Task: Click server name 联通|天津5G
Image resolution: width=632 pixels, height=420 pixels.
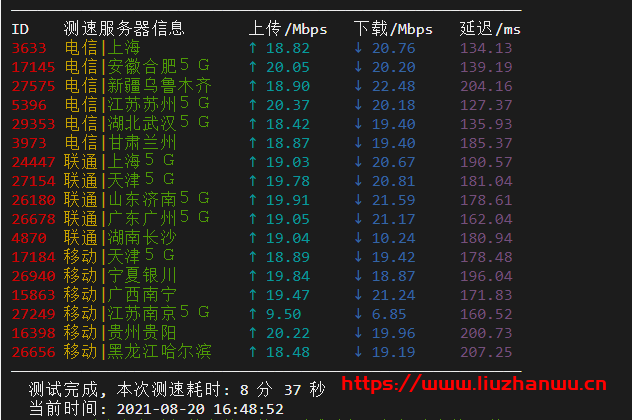Action: pyautogui.click(x=119, y=181)
